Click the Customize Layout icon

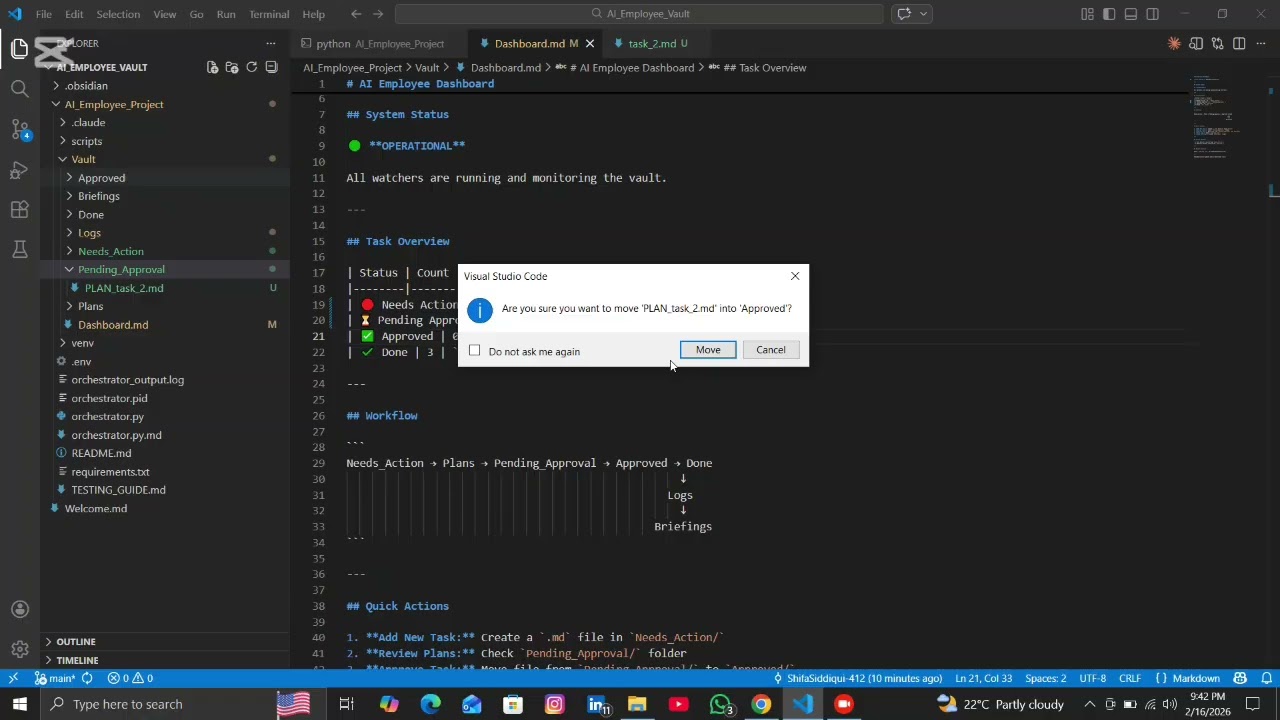(x=1087, y=14)
